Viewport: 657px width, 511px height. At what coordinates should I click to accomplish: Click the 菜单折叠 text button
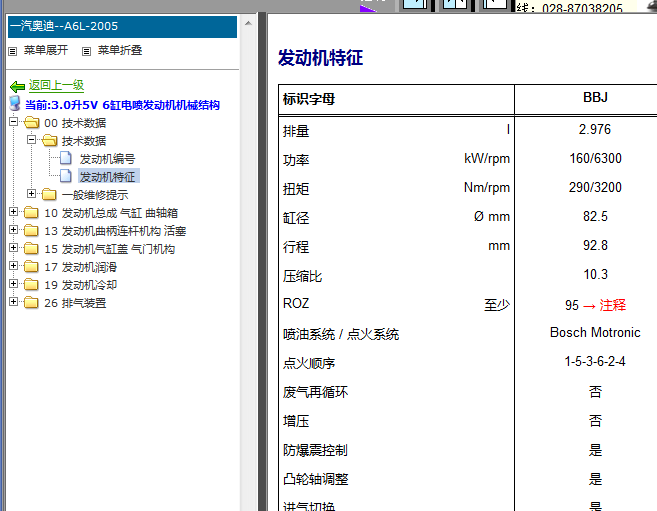click(120, 50)
